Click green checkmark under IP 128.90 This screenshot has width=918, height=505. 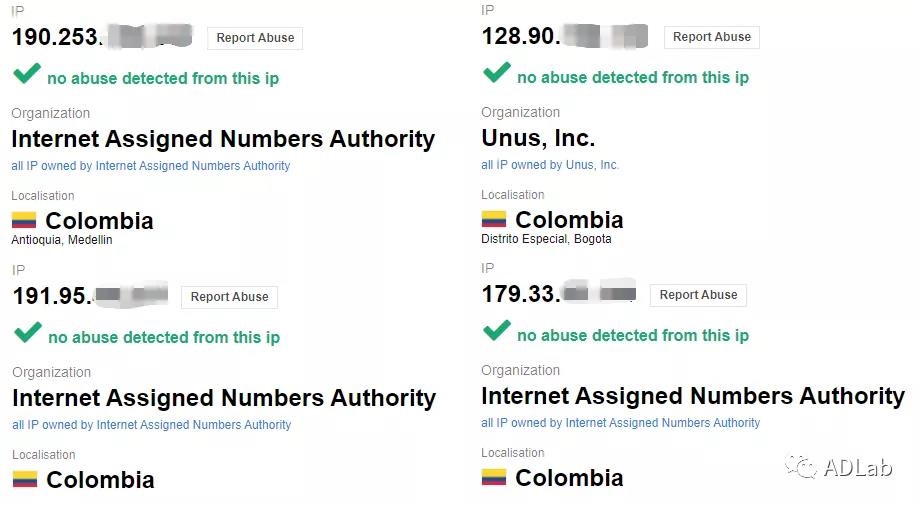(x=497, y=72)
